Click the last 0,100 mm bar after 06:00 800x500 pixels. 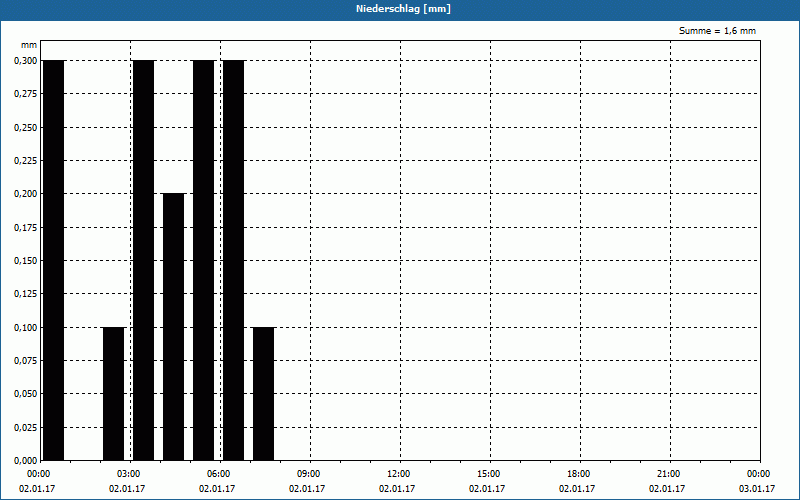click(263, 393)
